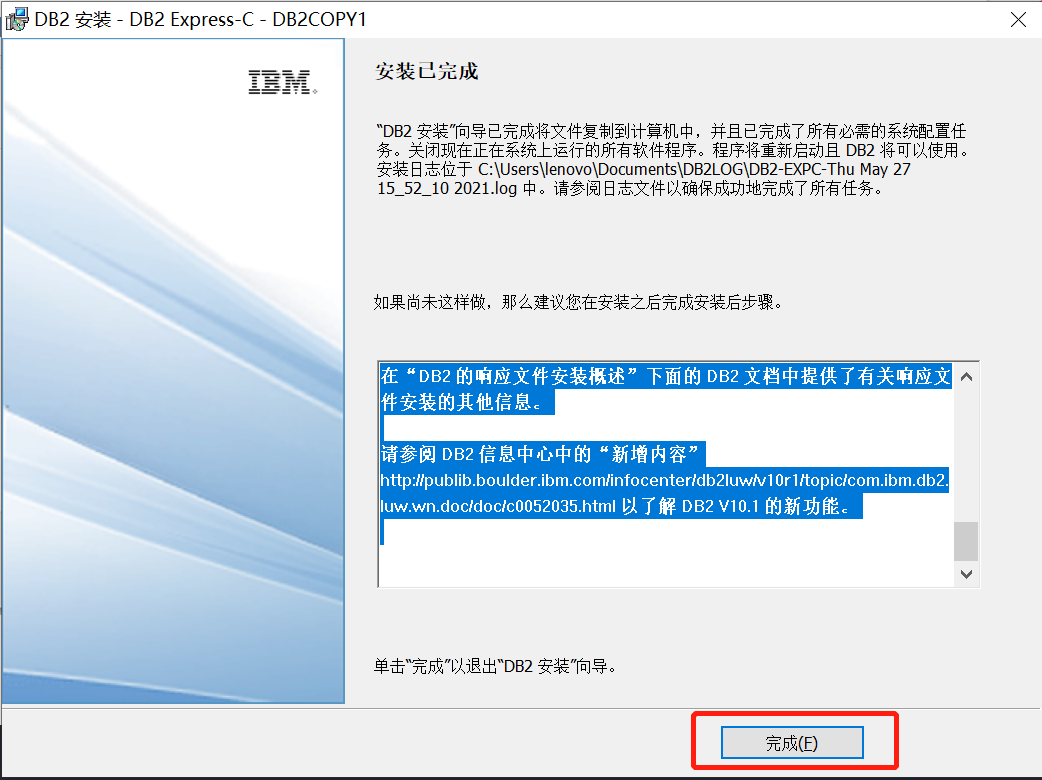Close the DB2 安装 wizard window
The height and width of the screenshot is (780, 1042).
coord(1018,18)
